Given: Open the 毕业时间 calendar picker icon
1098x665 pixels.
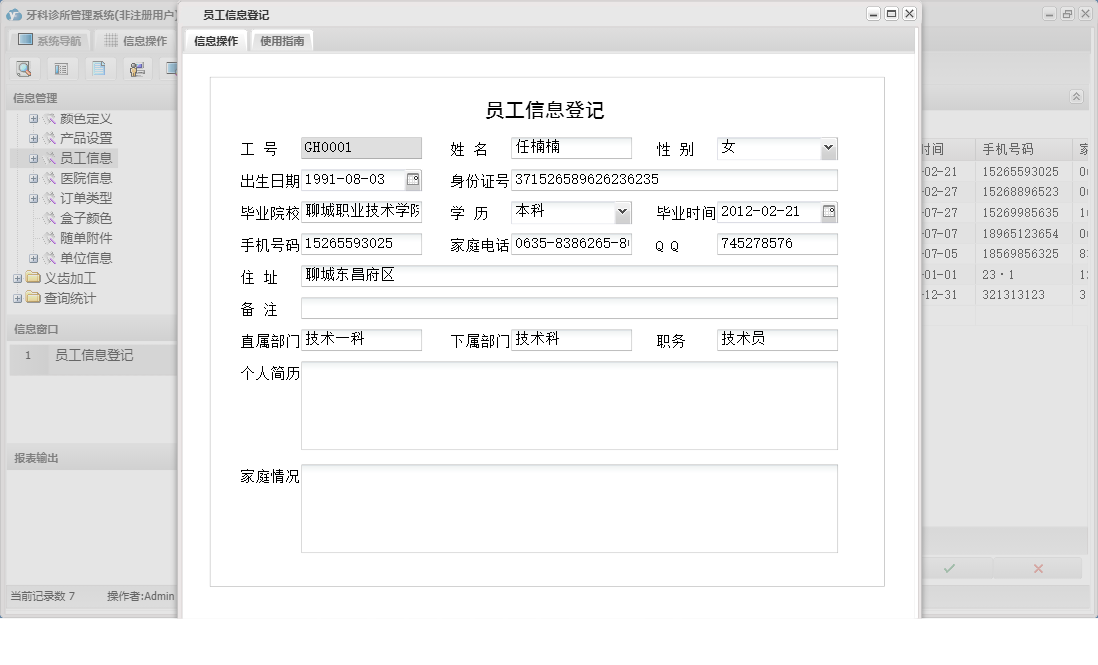Looking at the screenshot, I should [x=829, y=212].
